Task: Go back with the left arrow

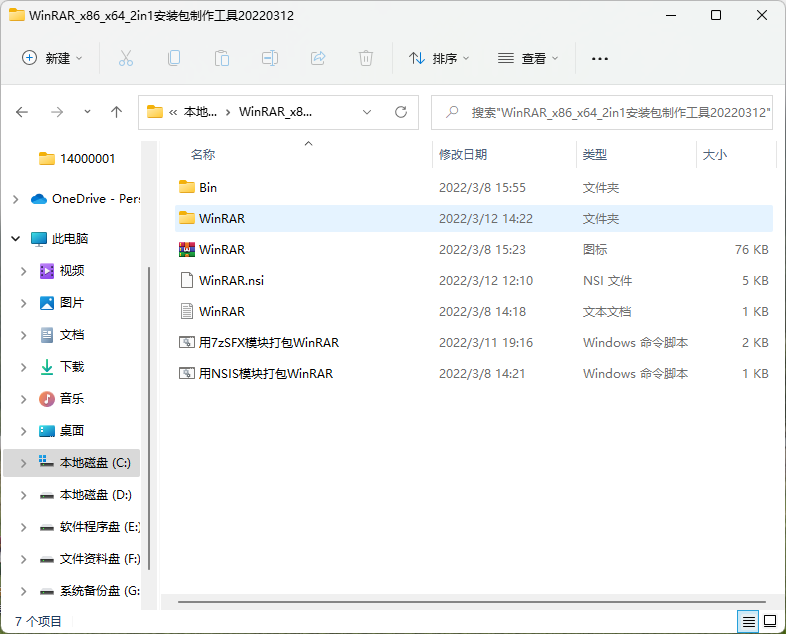Action: point(22,112)
